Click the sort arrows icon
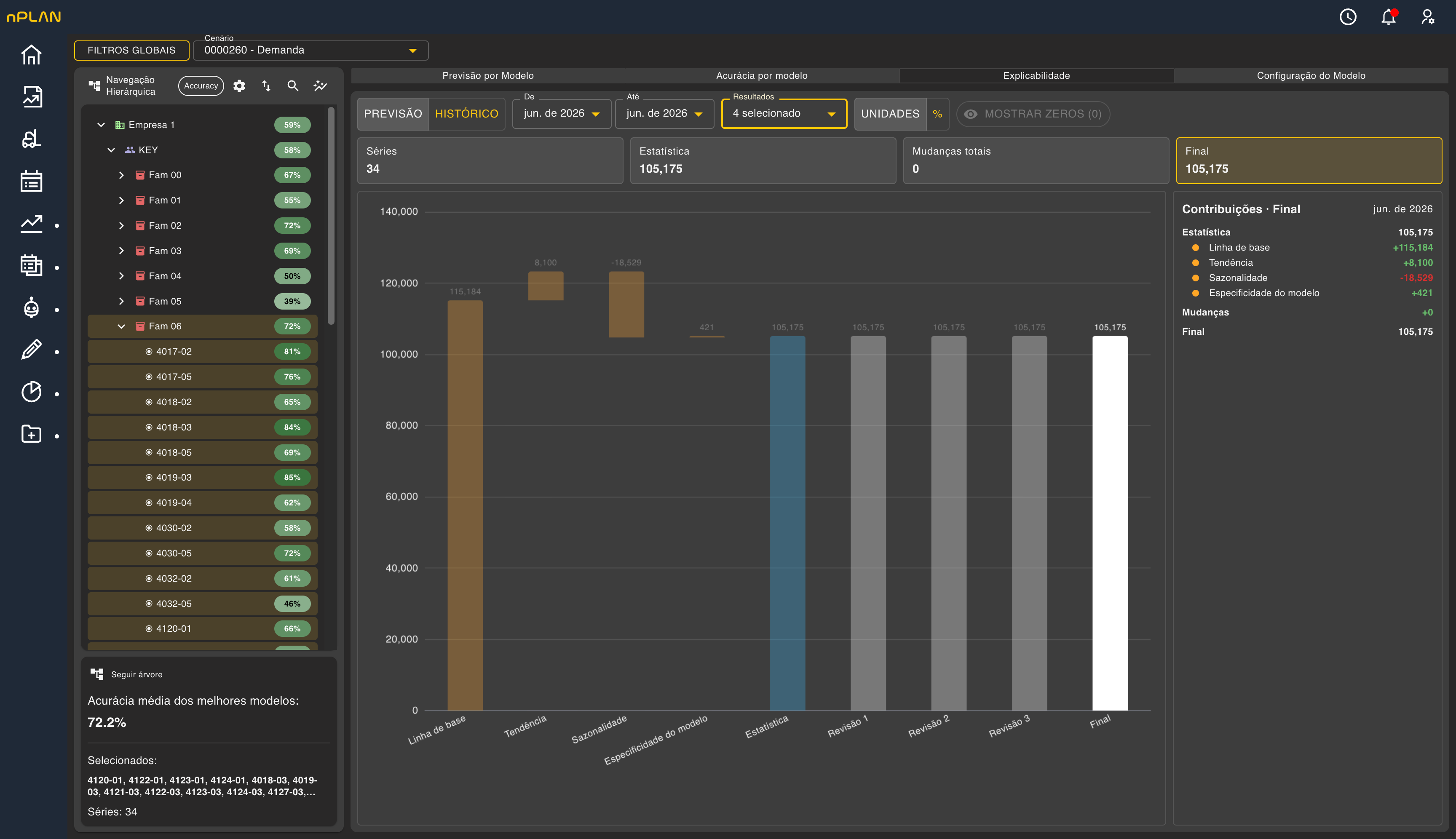This screenshot has width=1456, height=839. [266, 86]
